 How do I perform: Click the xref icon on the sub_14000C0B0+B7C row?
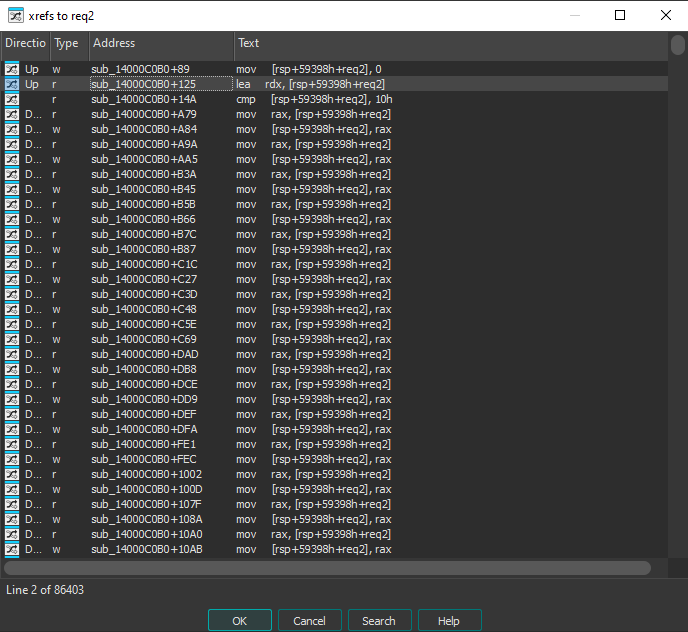[12, 234]
